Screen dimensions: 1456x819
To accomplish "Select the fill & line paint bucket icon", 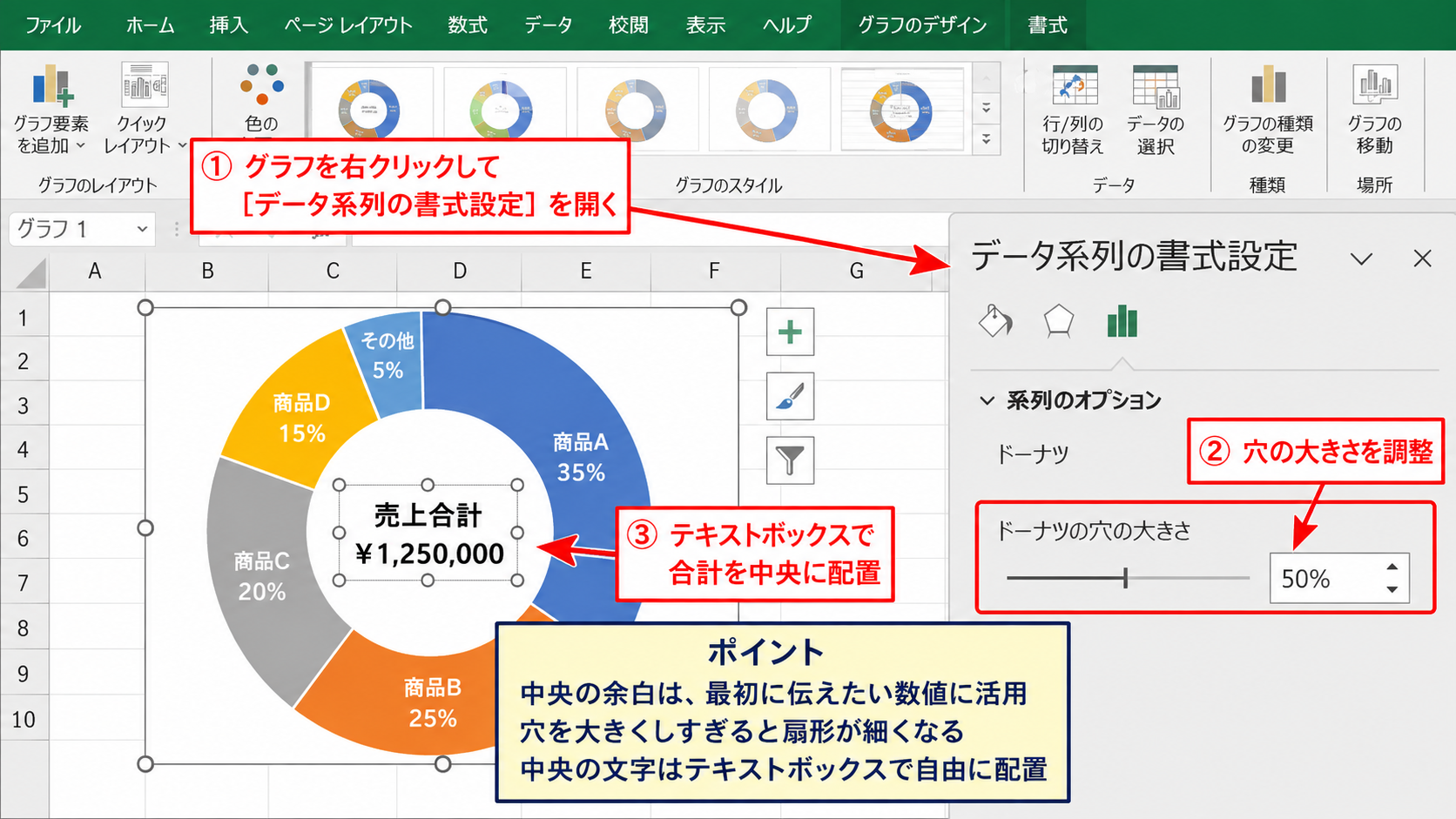I will 995,321.
